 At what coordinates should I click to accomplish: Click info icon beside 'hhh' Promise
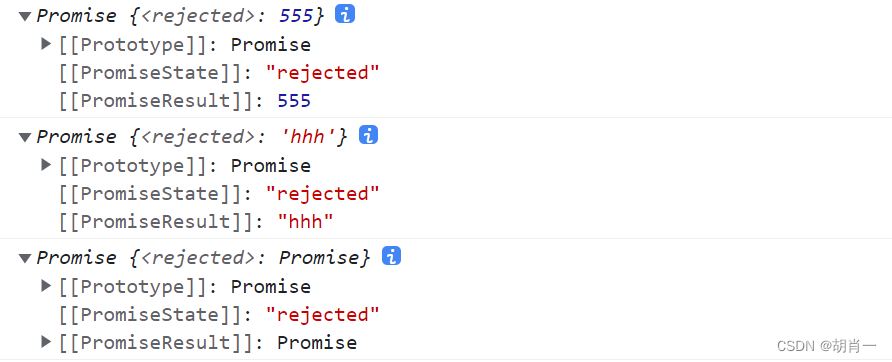[x=369, y=135]
